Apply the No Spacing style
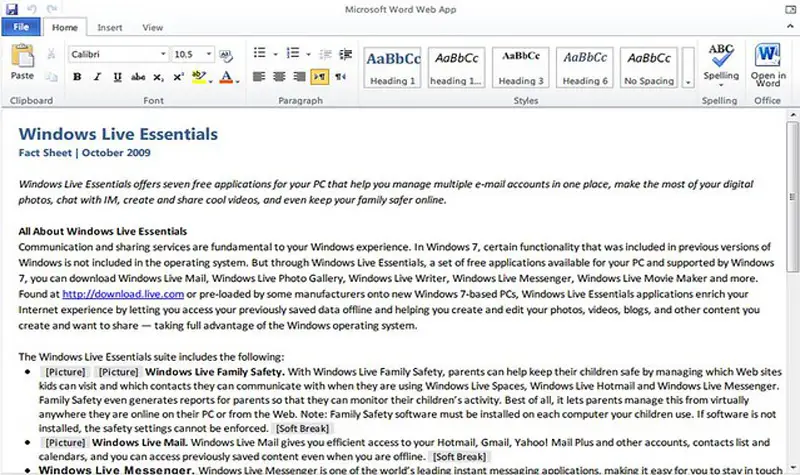 point(648,67)
